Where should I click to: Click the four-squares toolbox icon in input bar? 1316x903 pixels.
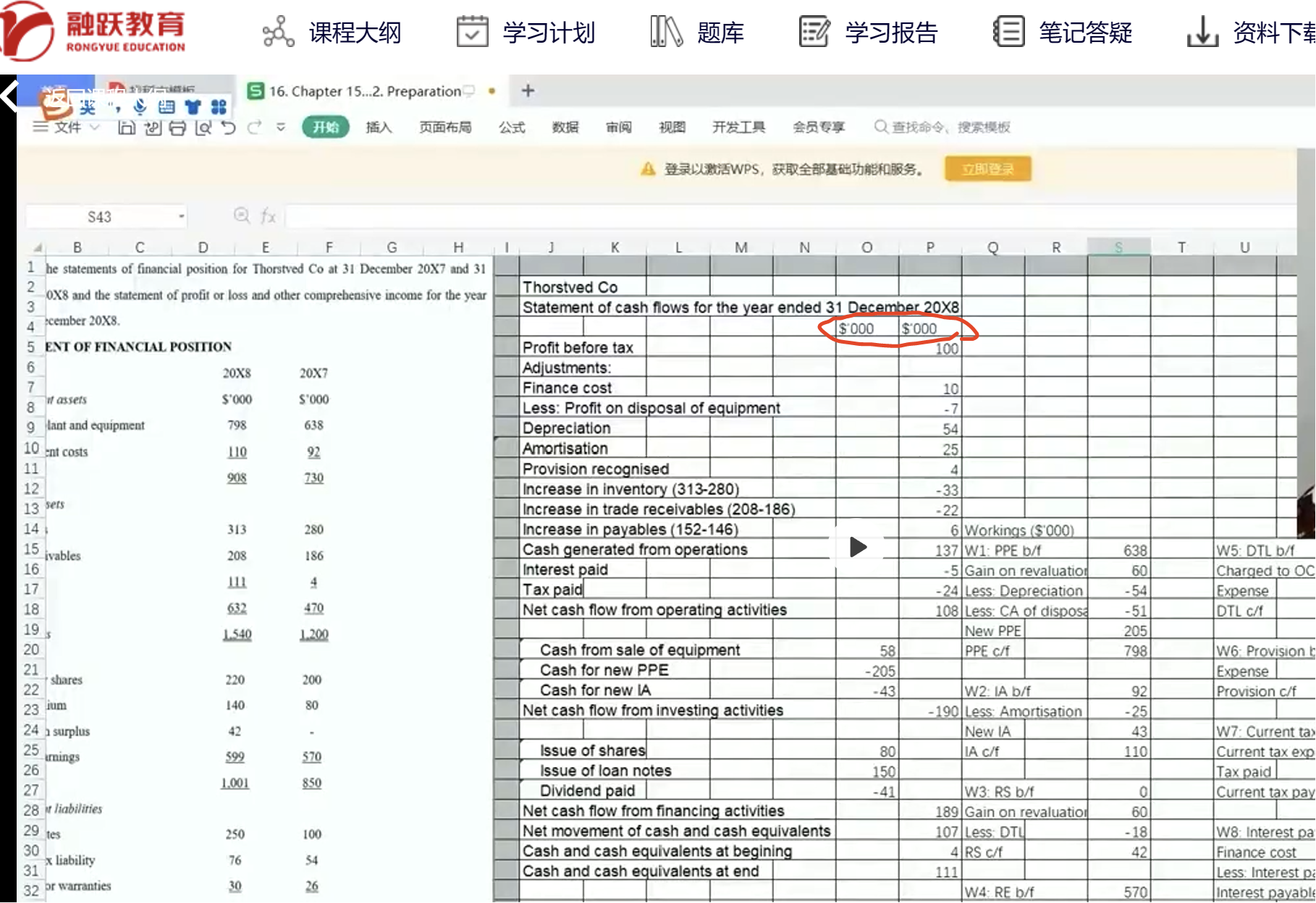click(219, 108)
